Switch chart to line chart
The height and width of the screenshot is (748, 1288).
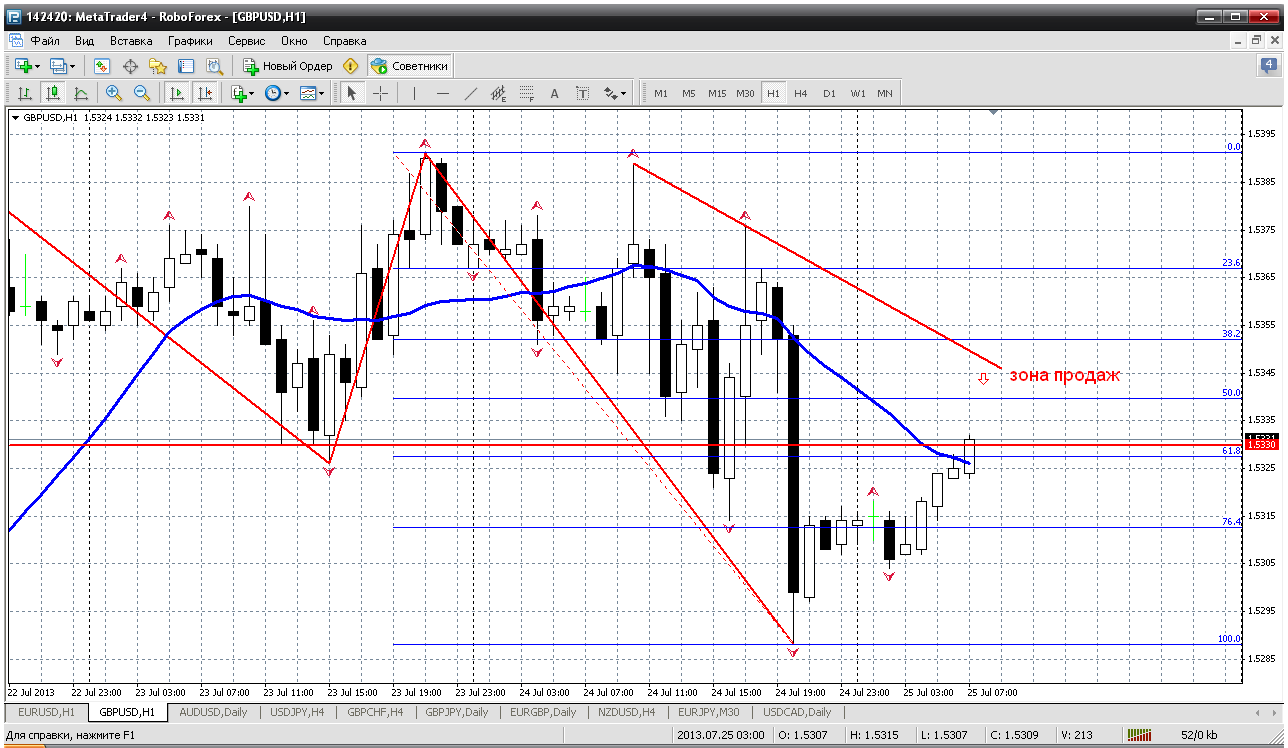click(81, 93)
